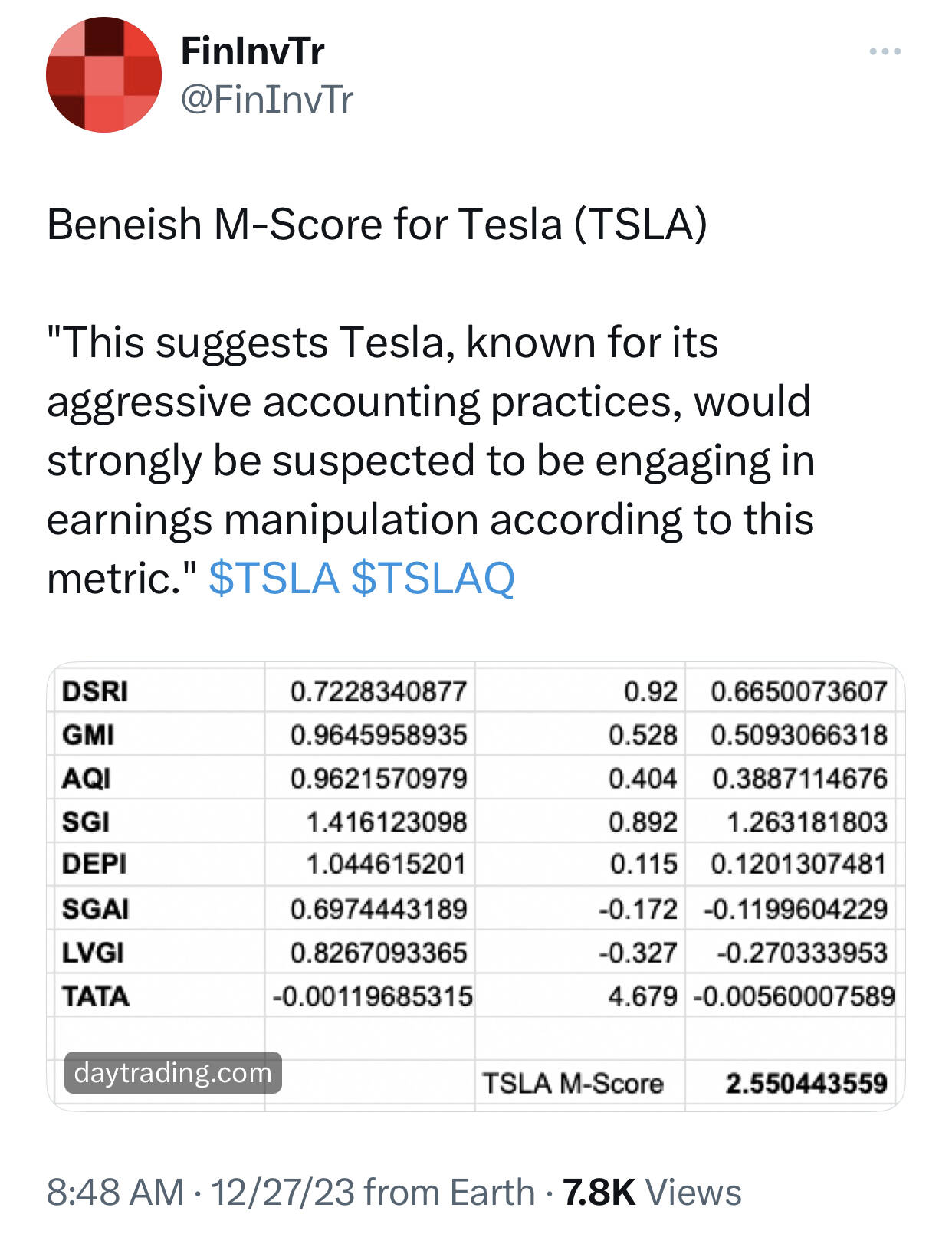This screenshot has height=1237, width=952.
Task: Open FinInvTr's red pixelated profile avatar
Action: click(103, 74)
